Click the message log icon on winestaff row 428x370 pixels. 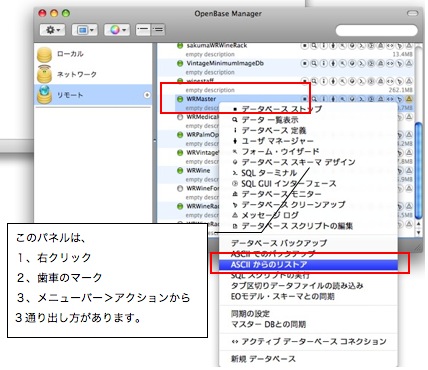click(409, 81)
